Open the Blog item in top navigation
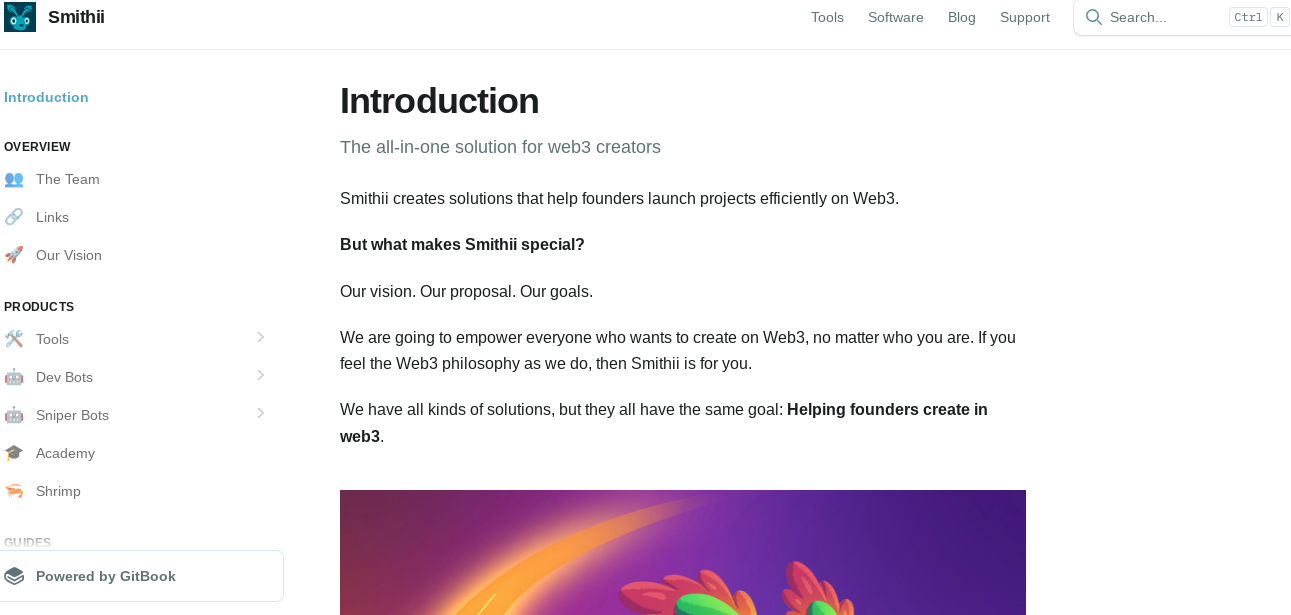Viewport: 1291px width, 615px height. (962, 17)
